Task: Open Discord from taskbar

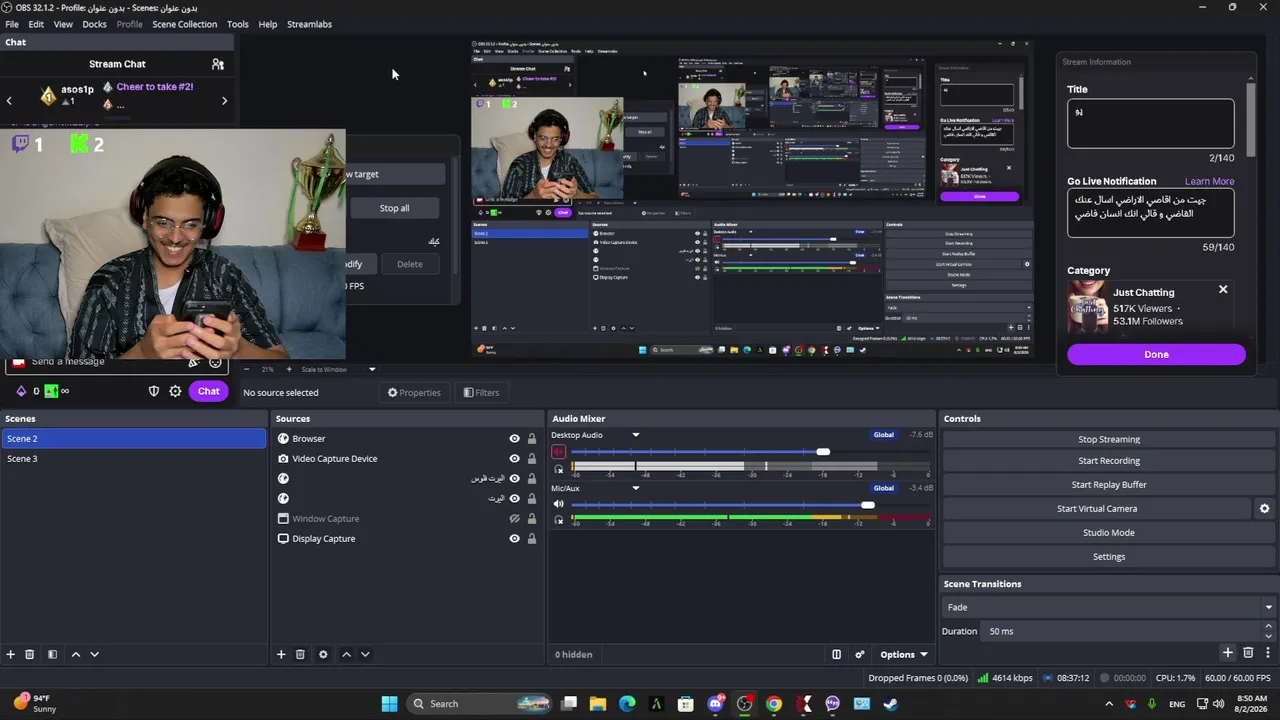Action: point(715,704)
